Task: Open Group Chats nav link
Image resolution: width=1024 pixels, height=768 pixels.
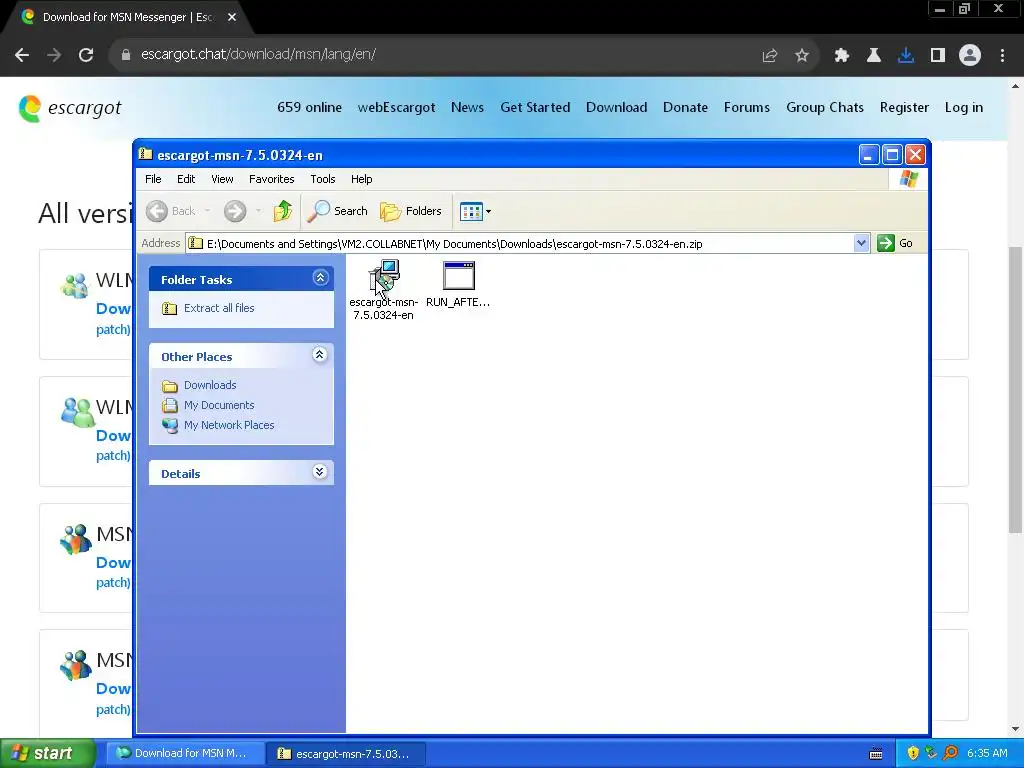Action: pyautogui.click(x=825, y=108)
